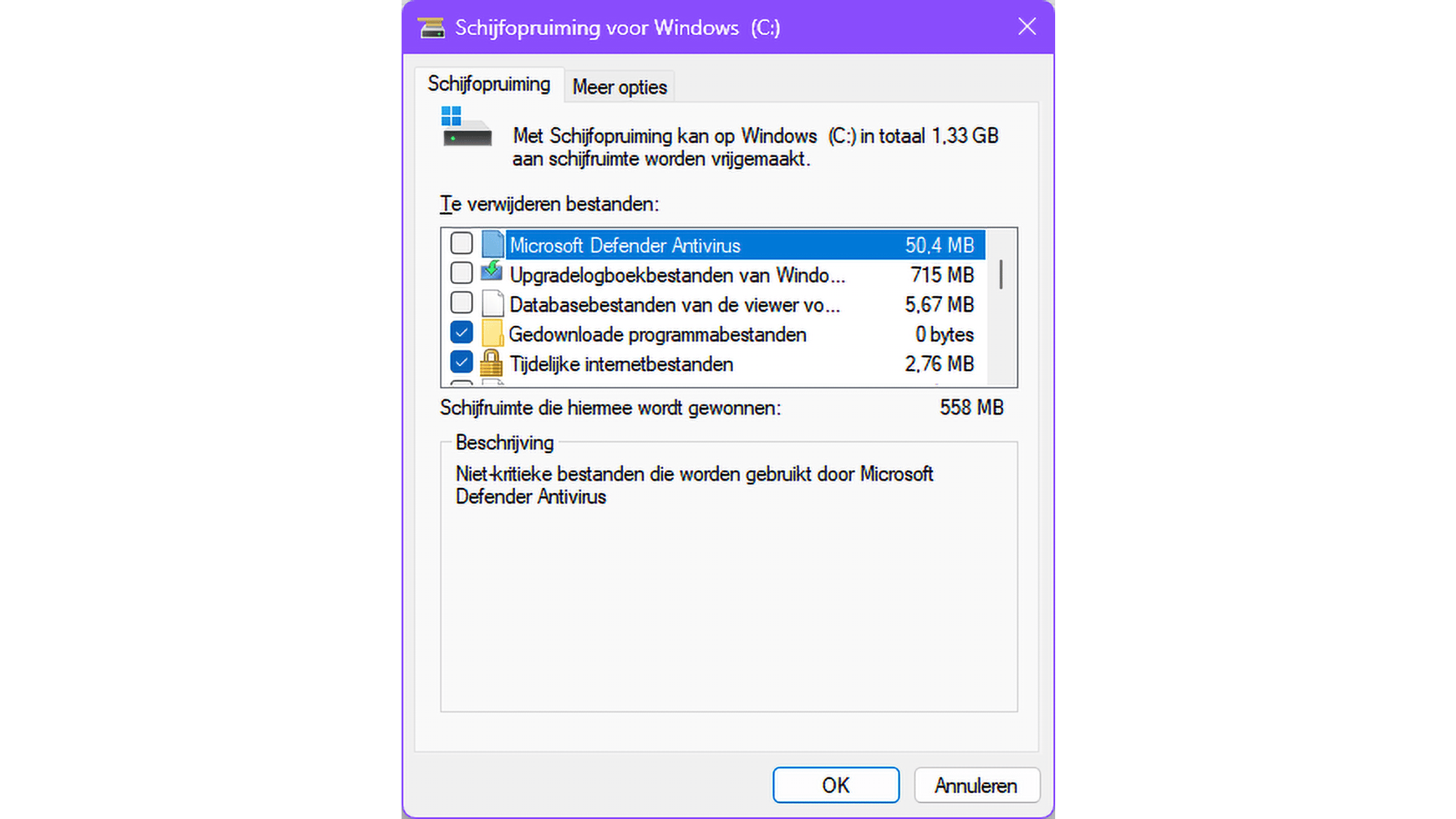Screen dimensions: 1456x819
Task: Close the Schijfopruiming dialog window
Action: pyautogui.click(x=1027, y=27)
